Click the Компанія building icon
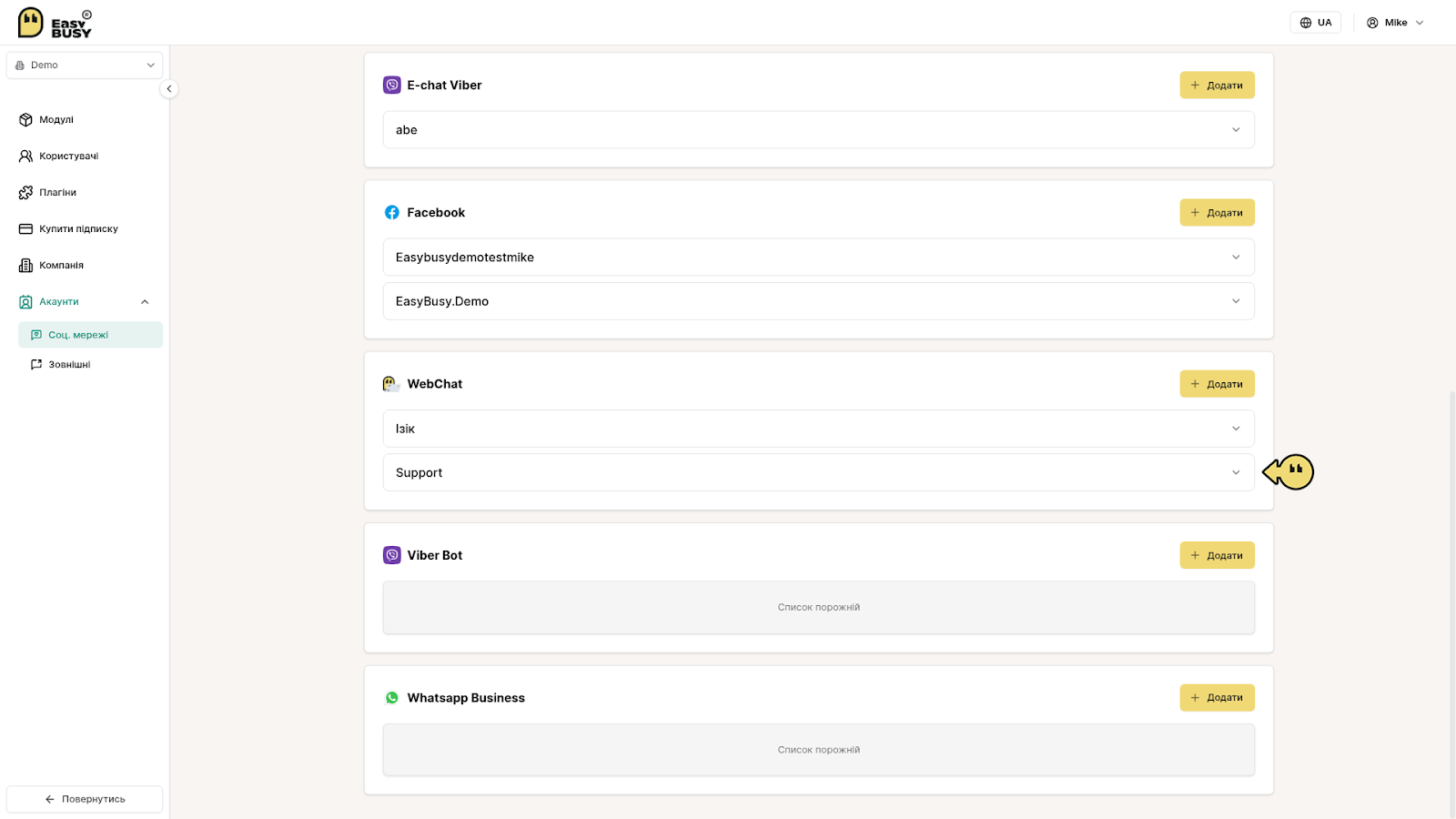Screen dimensions: 1456x819 25,266
